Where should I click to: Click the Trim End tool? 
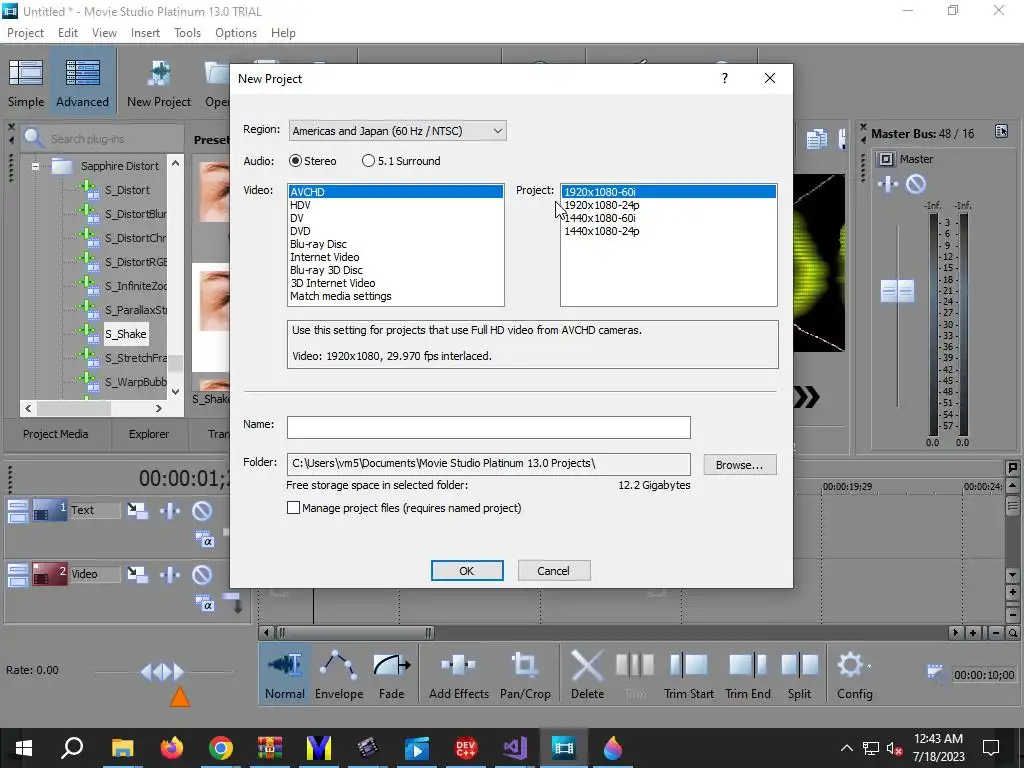point(748,676)
